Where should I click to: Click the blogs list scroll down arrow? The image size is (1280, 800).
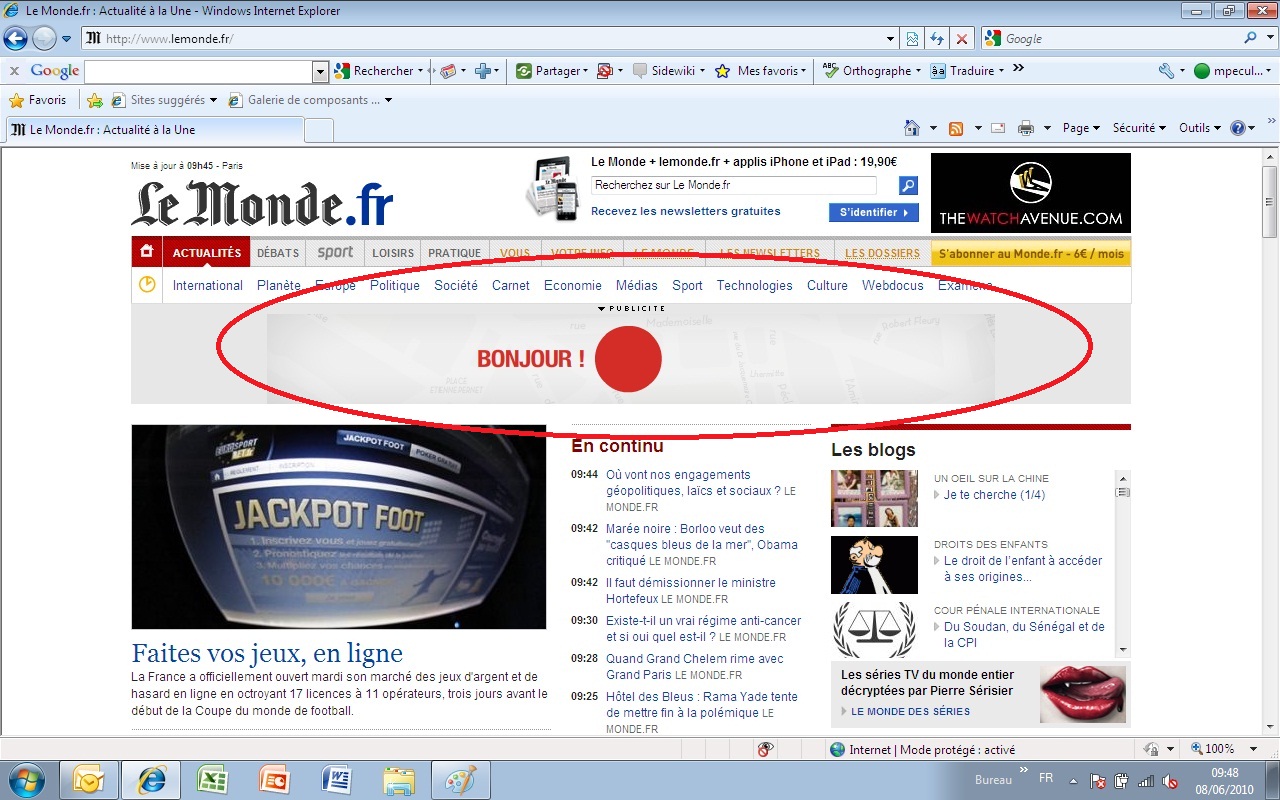click(1123, 649)
